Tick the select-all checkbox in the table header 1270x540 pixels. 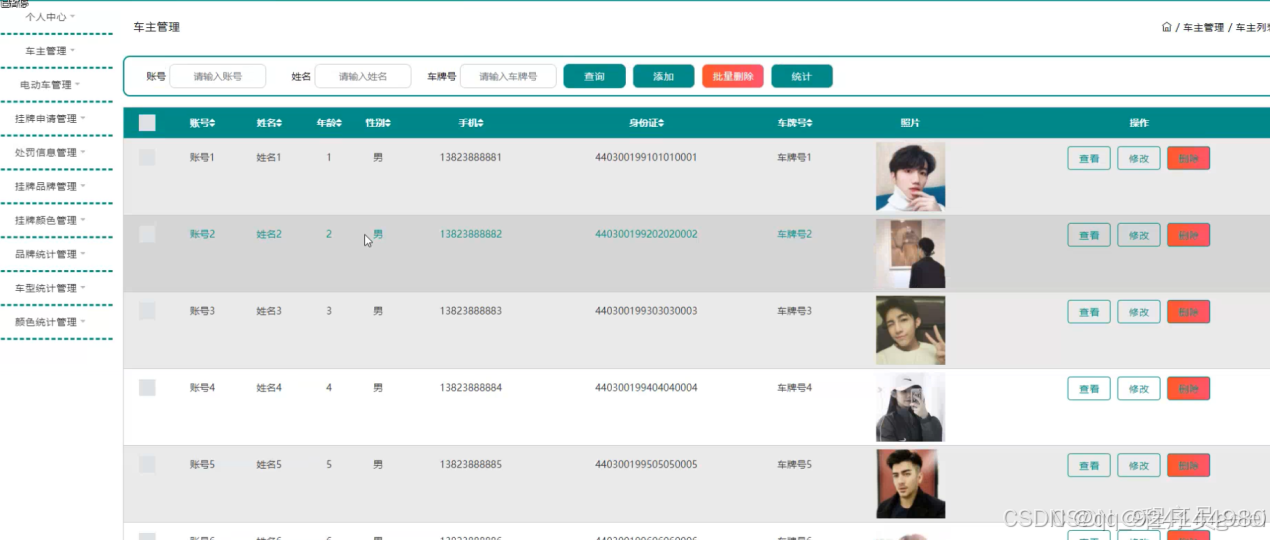coord(147,123)
